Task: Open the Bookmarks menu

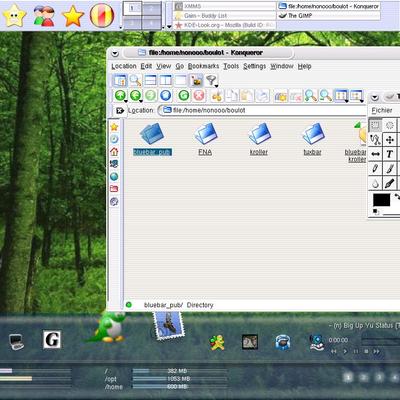Action: click(203, 66)
